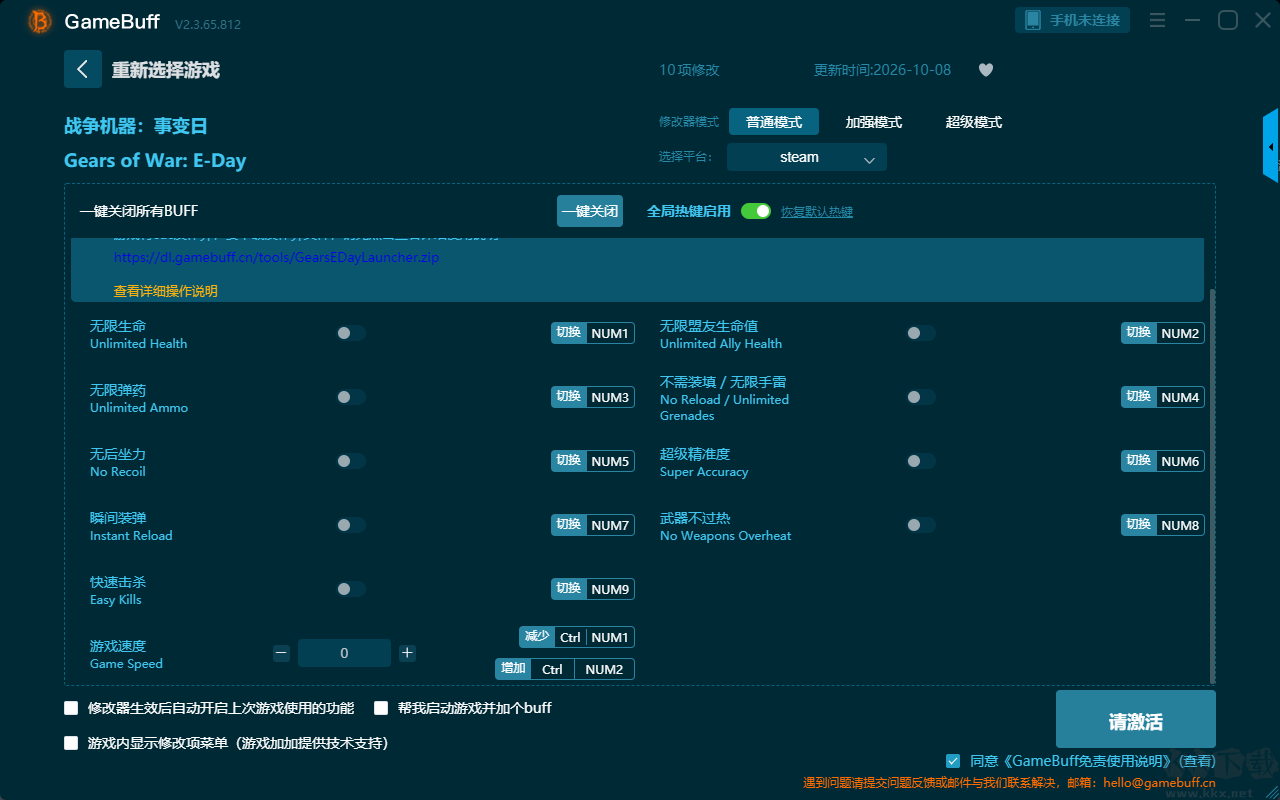1280x800 pixels.
Task: Switch to 加强模式 mode tab
Action: coord(874,122)
